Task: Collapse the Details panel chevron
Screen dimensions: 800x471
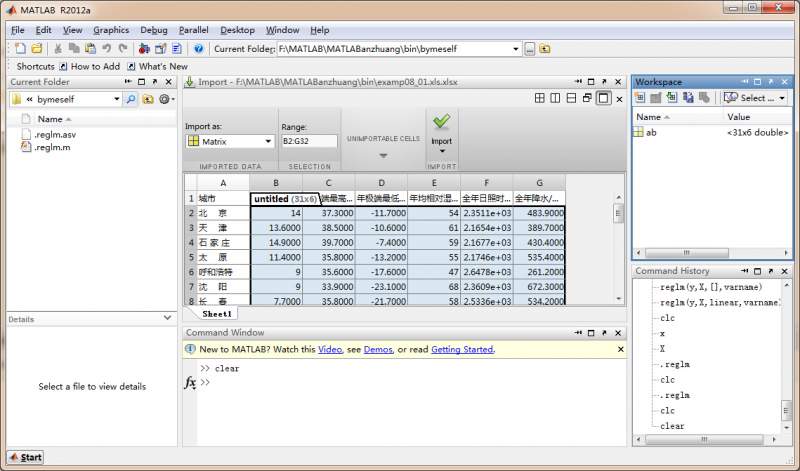Action: pos(167,318)
